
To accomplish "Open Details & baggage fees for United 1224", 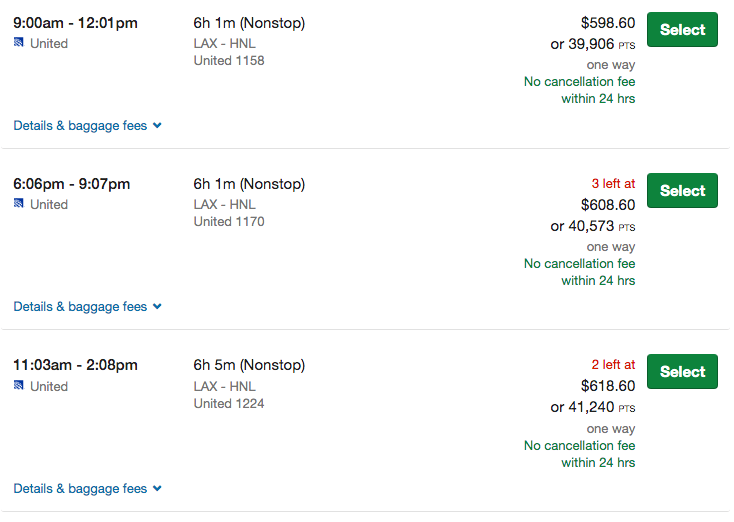I will pos(87,489).
